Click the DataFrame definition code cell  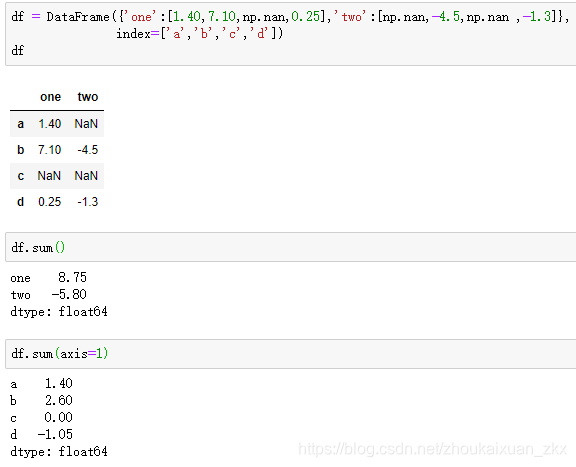coord(291,34)
